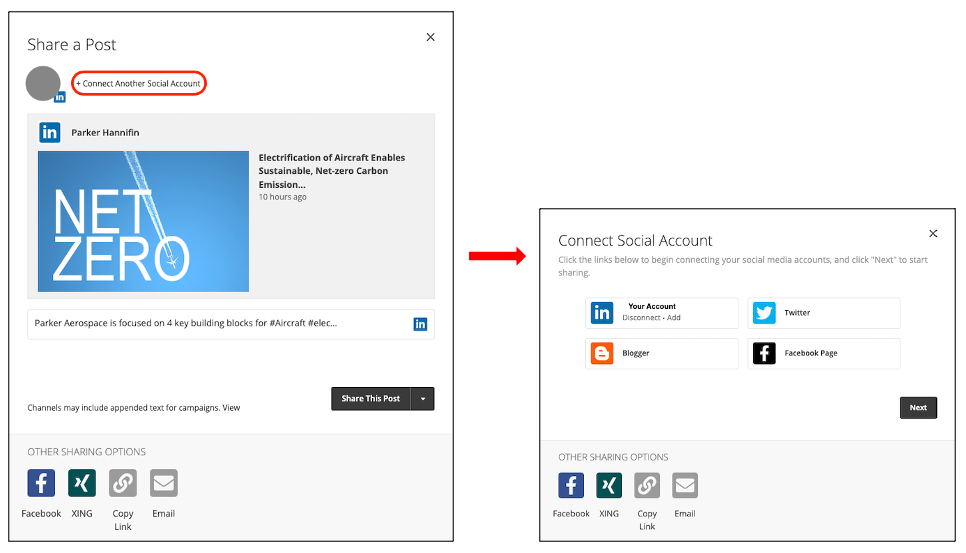Click Copy Link icon in Share a Post dialog
The height and width of the screenshot is (553, 966).
coord(123,483)
